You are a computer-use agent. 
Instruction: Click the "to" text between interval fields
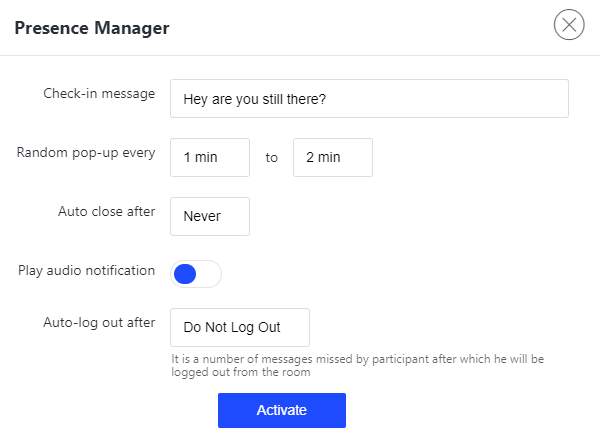tap(271, 158)
